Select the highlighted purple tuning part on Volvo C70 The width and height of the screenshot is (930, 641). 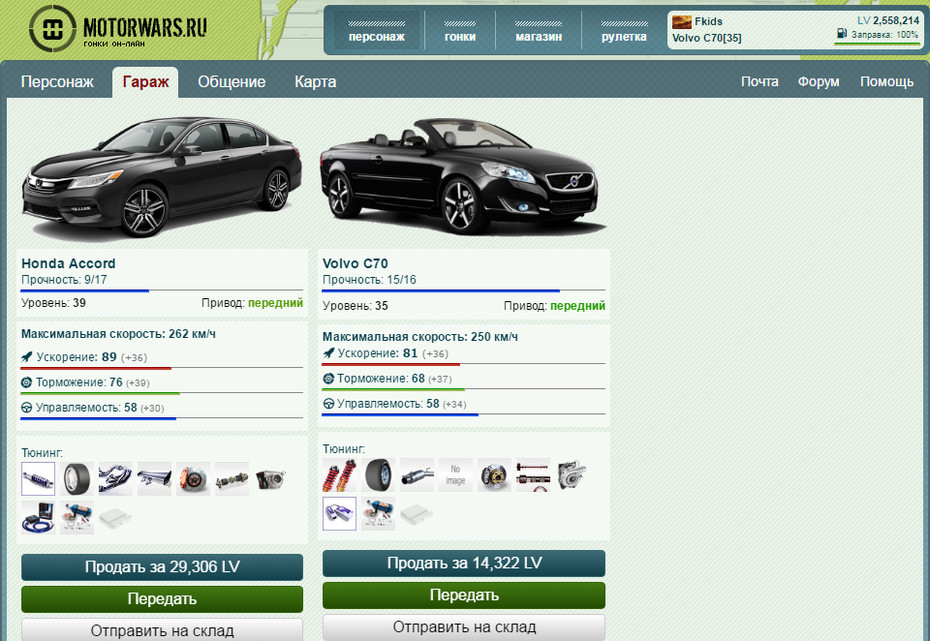[x=339, y=514]
